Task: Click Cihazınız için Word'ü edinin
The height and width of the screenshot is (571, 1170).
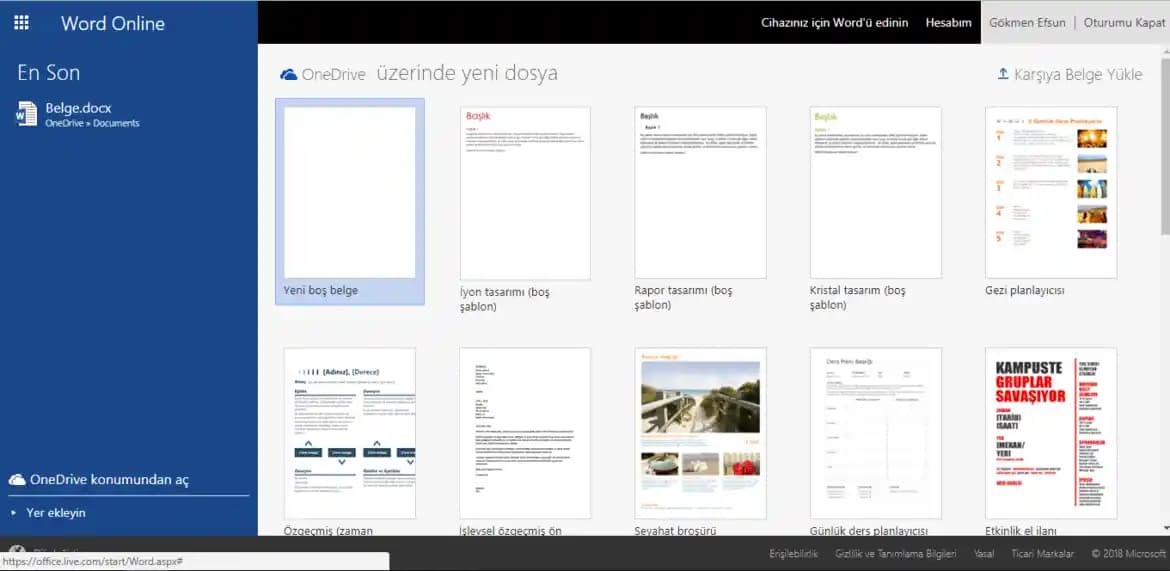Action: point(834,22)
